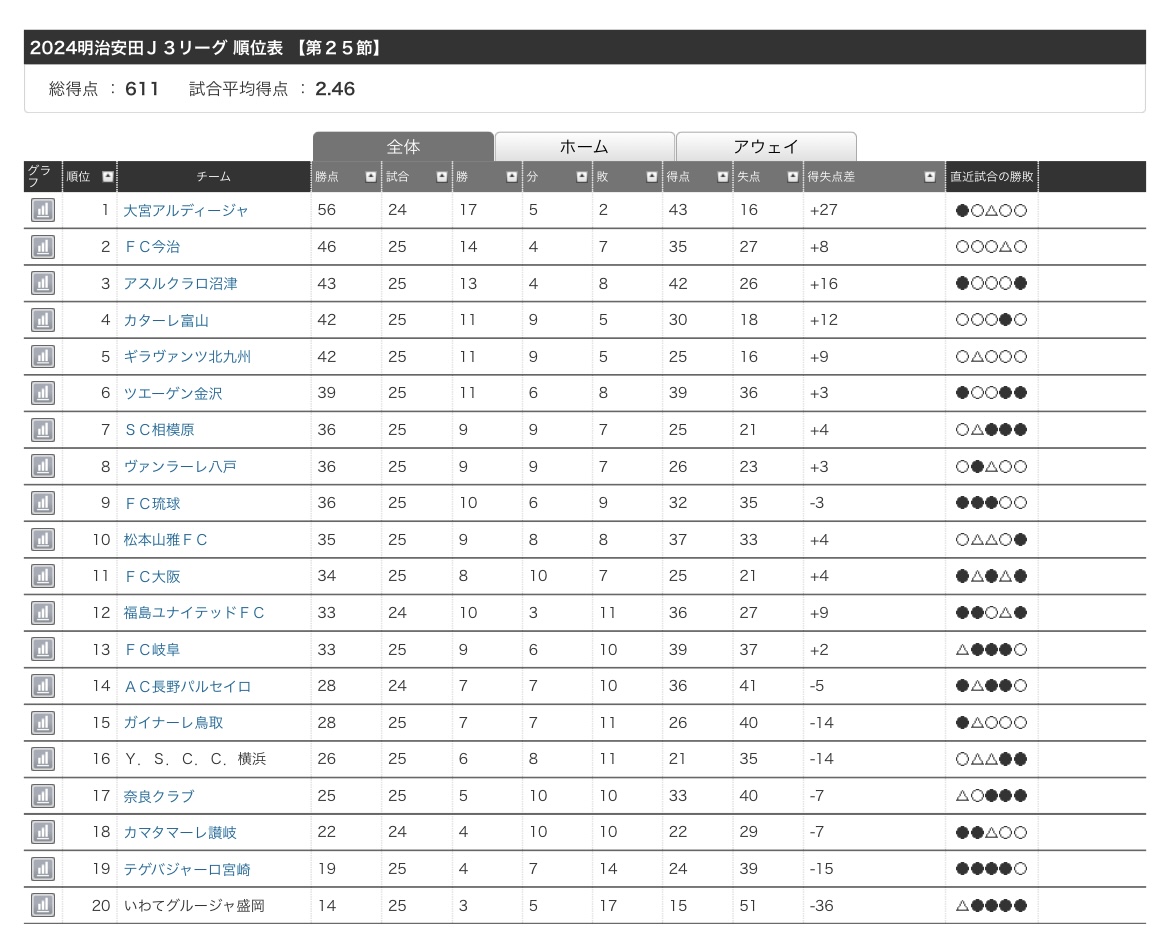Open 松本山雅ＦＣ team link

click(x=166, y=539)
